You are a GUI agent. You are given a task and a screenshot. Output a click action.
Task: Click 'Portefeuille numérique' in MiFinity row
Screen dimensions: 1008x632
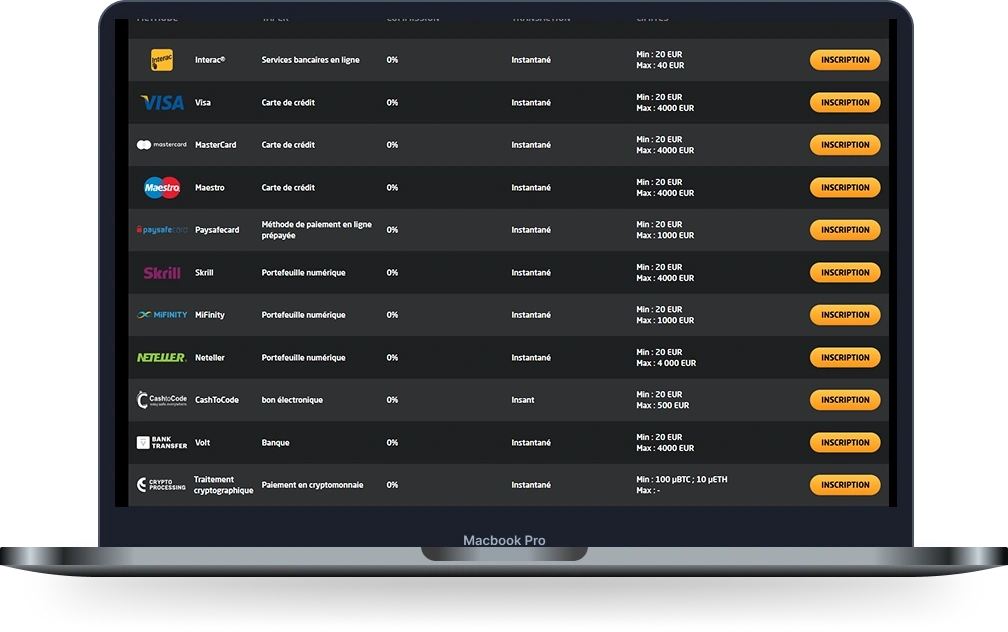pos(303,315)
